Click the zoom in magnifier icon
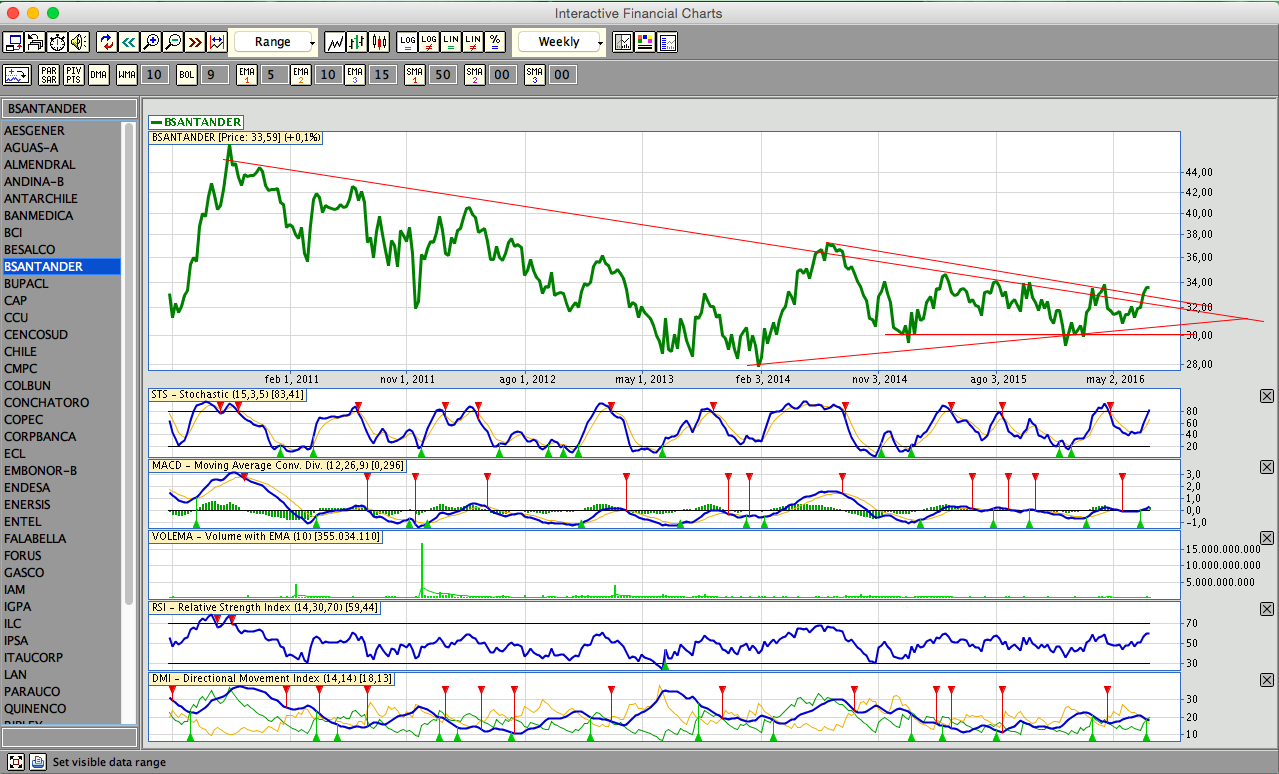Viewport: 1279px width, 774px height. point(151,42)
